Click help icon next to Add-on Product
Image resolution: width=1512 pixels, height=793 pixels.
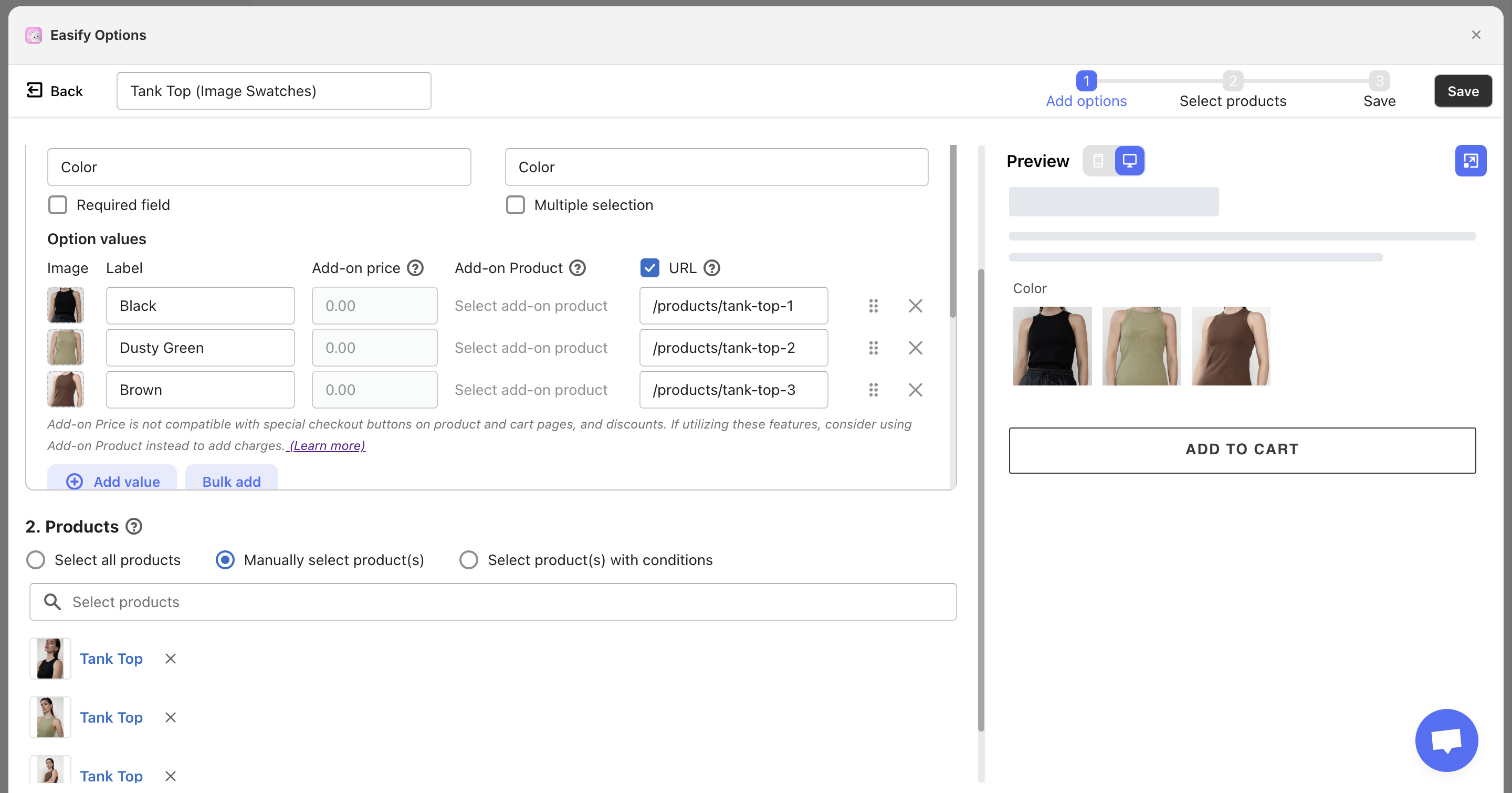pos(577,268)
